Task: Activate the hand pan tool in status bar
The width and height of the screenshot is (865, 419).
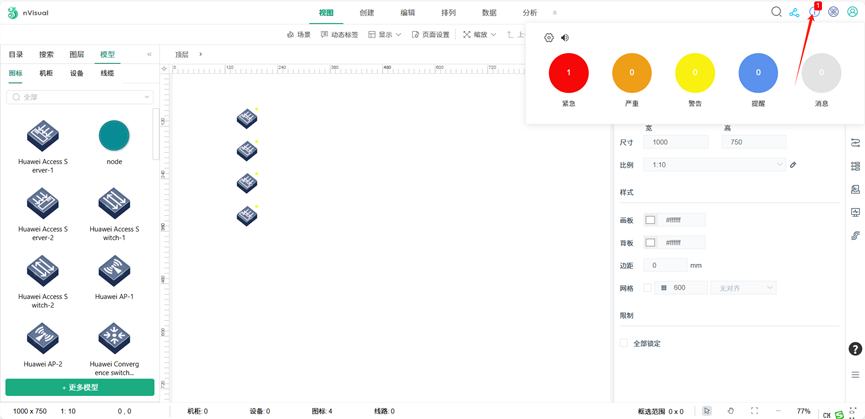Action: [731, 411]
